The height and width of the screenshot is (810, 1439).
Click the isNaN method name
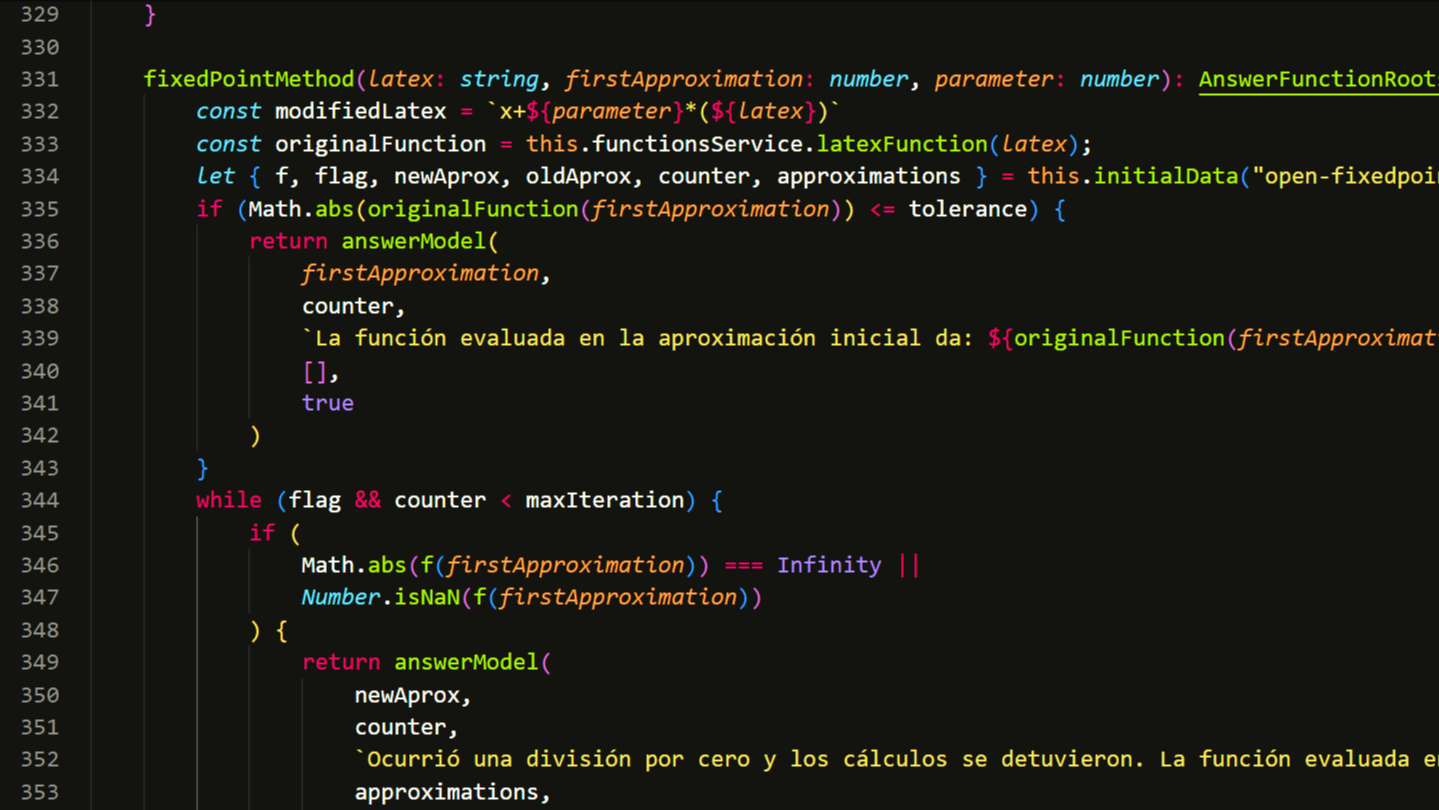tap(427, 597)
